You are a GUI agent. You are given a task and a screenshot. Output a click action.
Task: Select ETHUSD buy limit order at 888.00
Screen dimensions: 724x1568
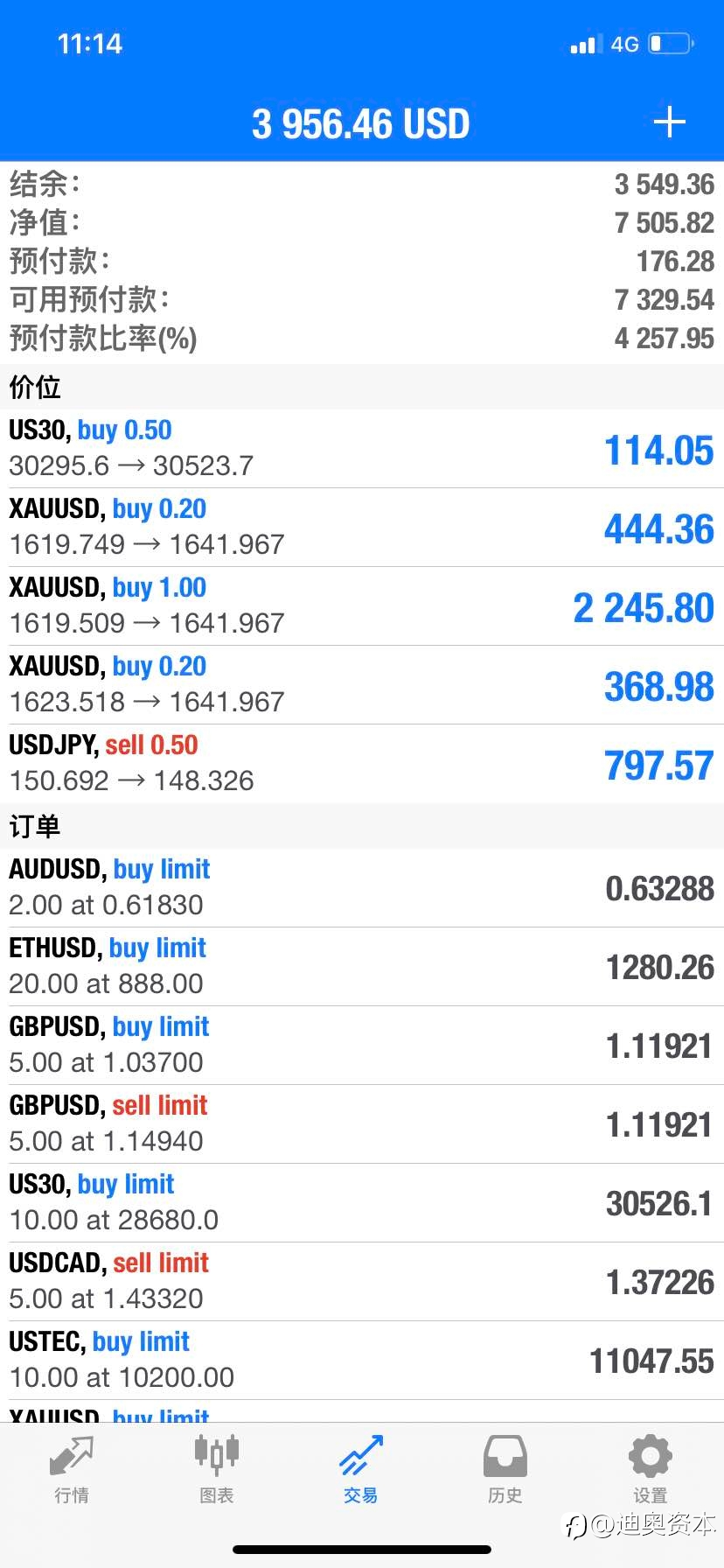click(362, 967)
